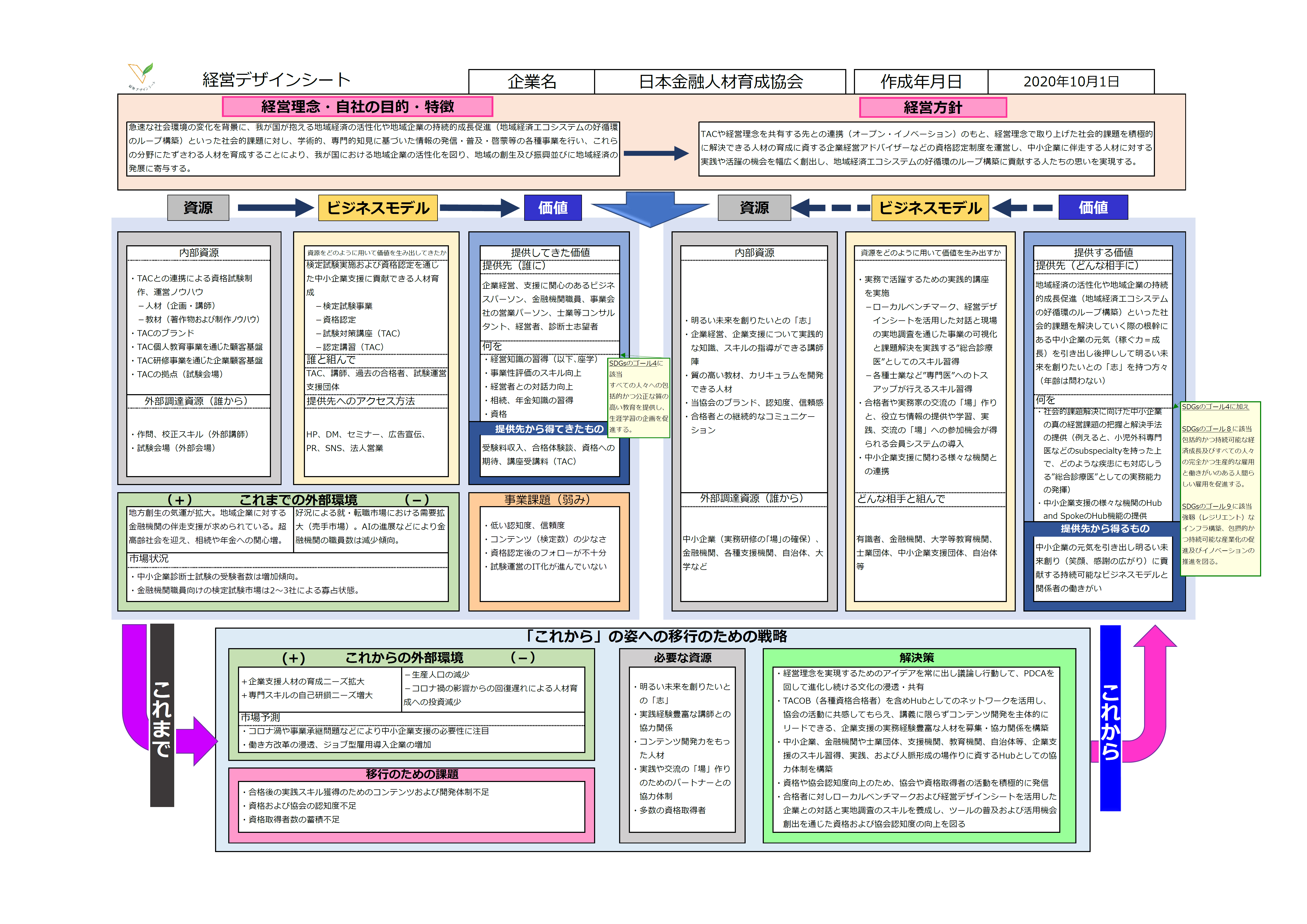Screen dimensions: 1307x924
Task: Click the 作成年月日 header cell
Action: pos(921,82)
